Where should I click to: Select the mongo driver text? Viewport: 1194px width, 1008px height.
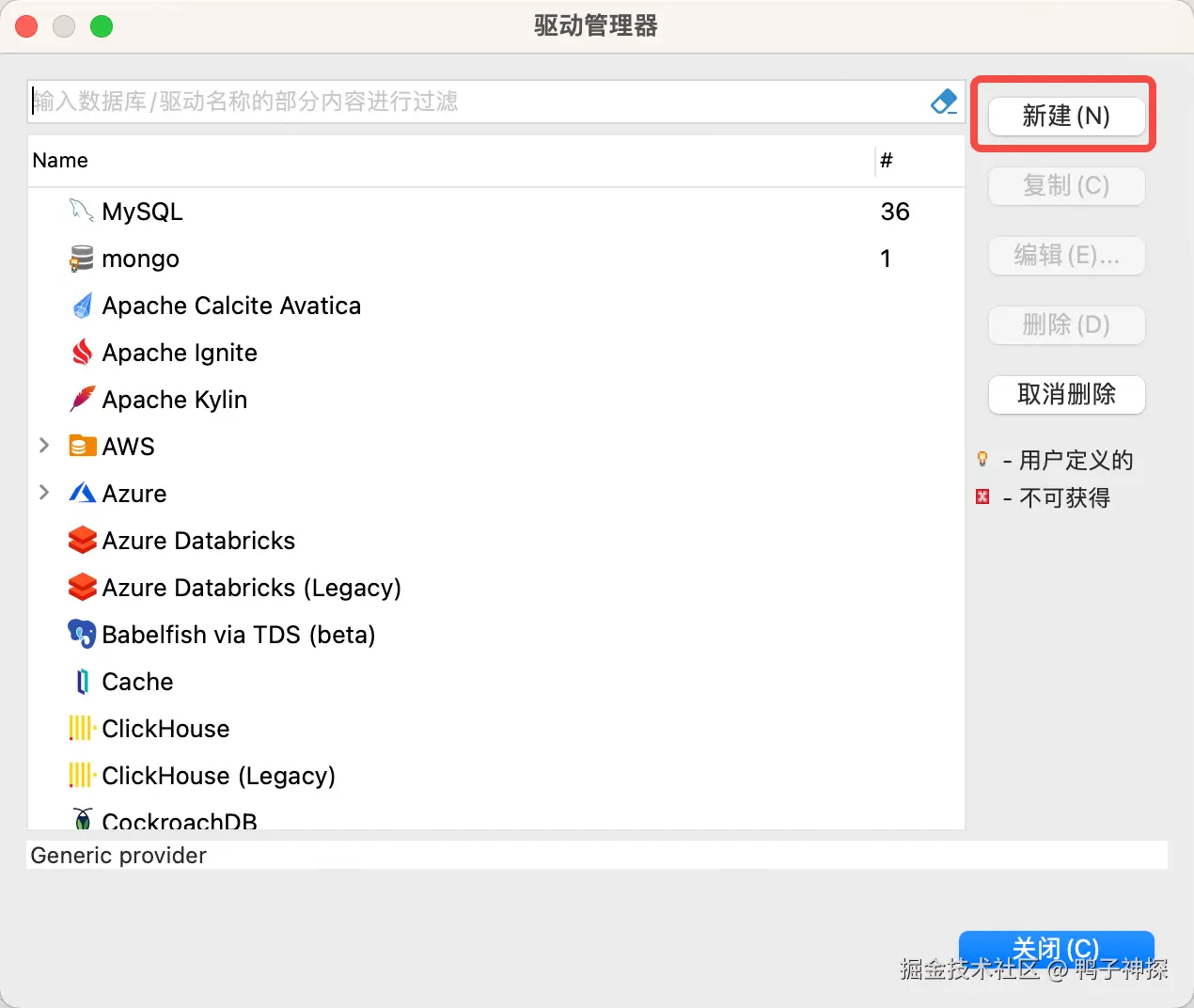tap(140, 260)
